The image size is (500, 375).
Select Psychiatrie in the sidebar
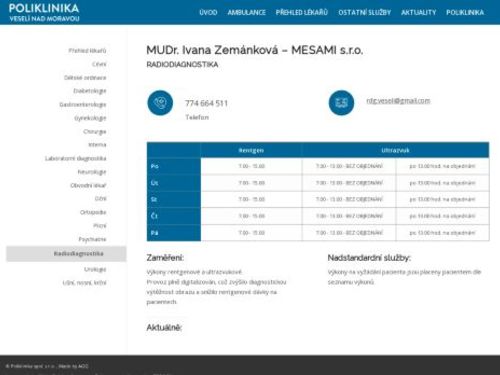coord(92,239)
